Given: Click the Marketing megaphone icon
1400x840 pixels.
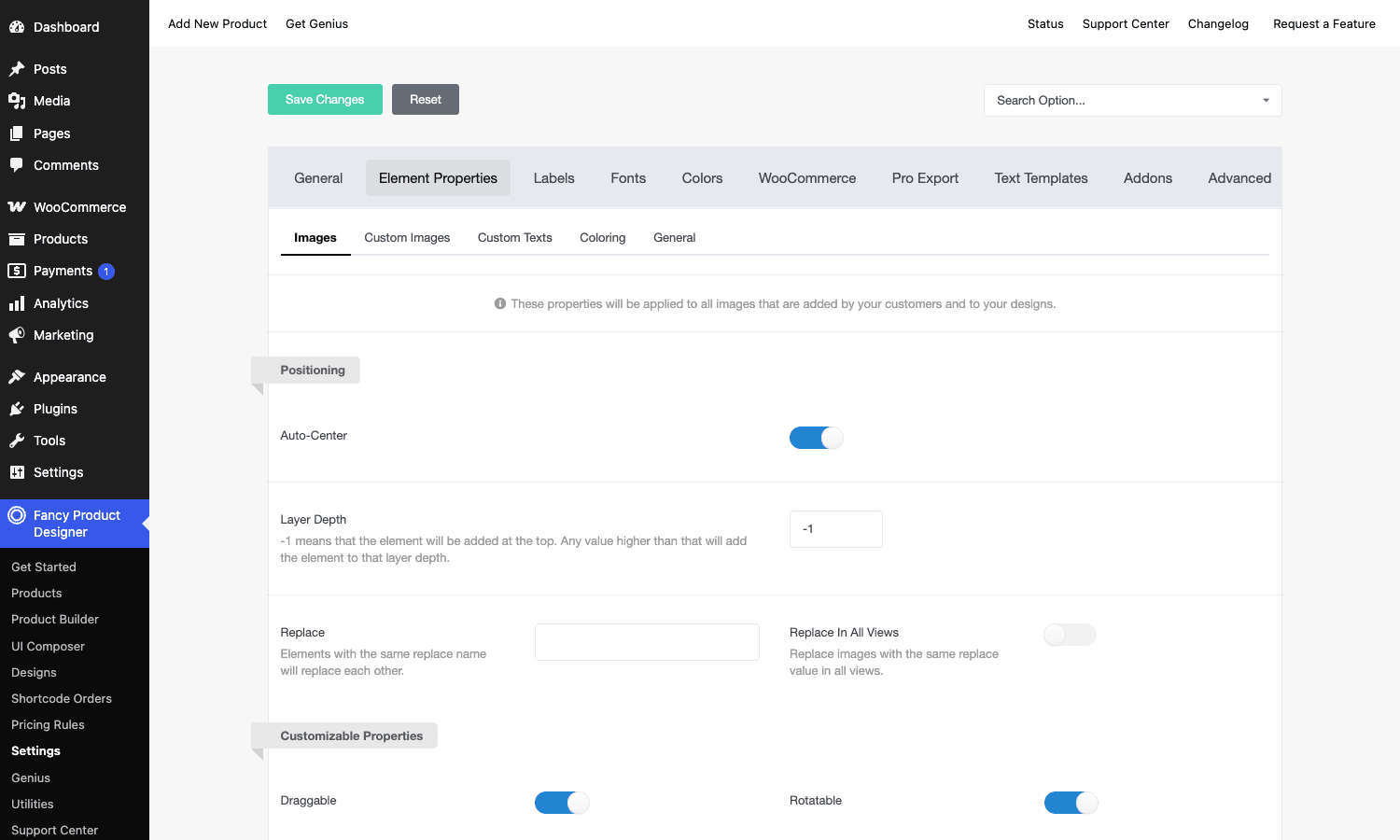Looking at the screenshot, I should (17, 335).
